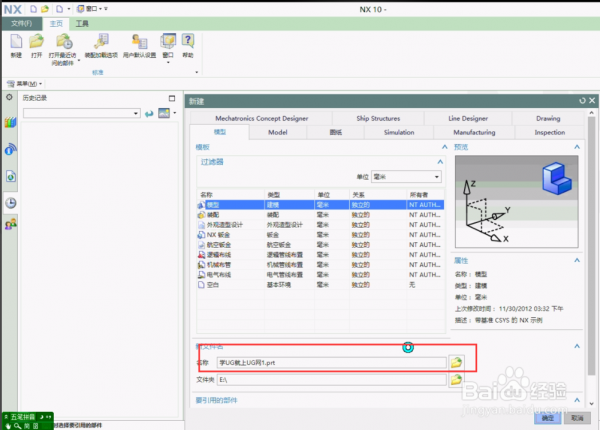Select the 电气布线 template row
Viewport: 600px width, 430px height.
coord(320,275)
